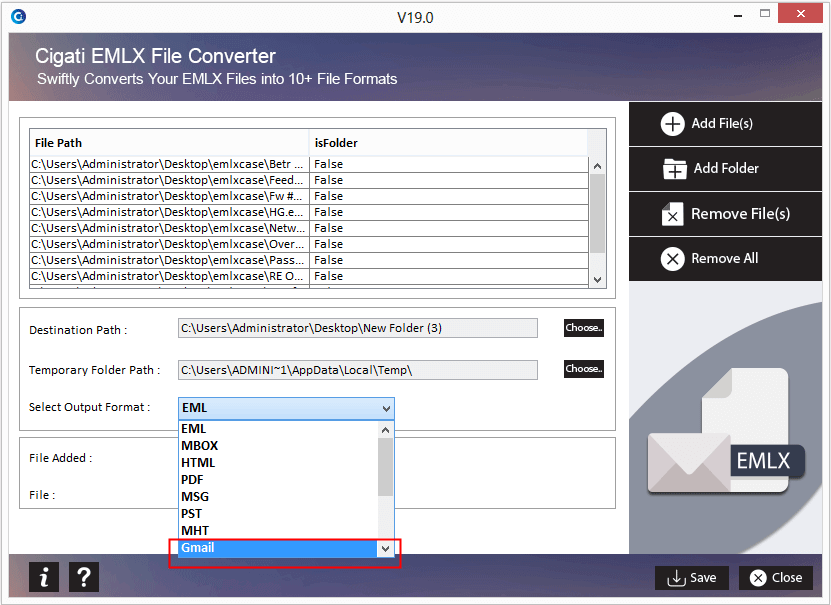Click file table scroll up arrow

click(597, 166)
